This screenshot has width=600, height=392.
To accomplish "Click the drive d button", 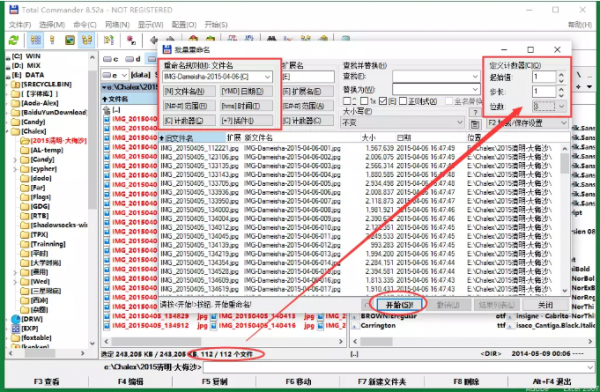I will tap(133, 59).
